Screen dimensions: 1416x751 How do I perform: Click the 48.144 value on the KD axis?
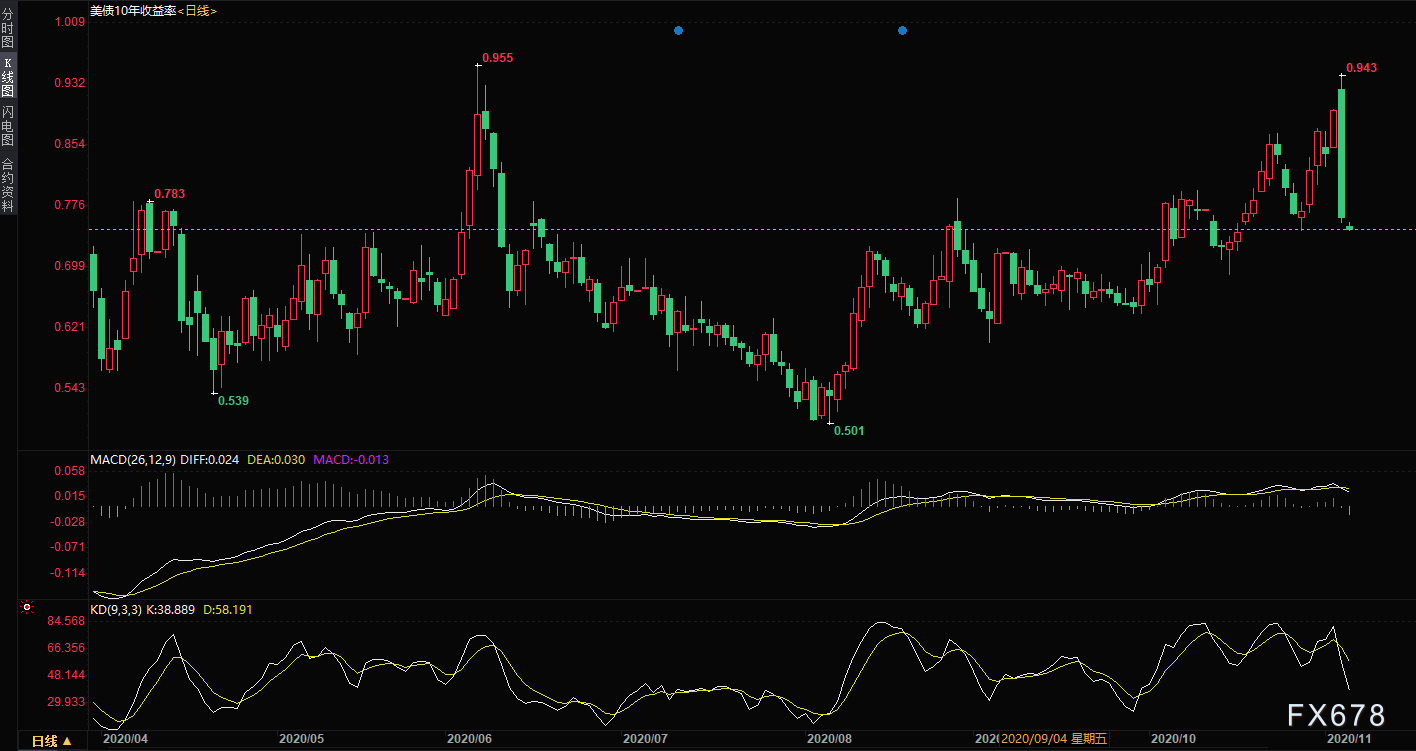coord(67,675)
